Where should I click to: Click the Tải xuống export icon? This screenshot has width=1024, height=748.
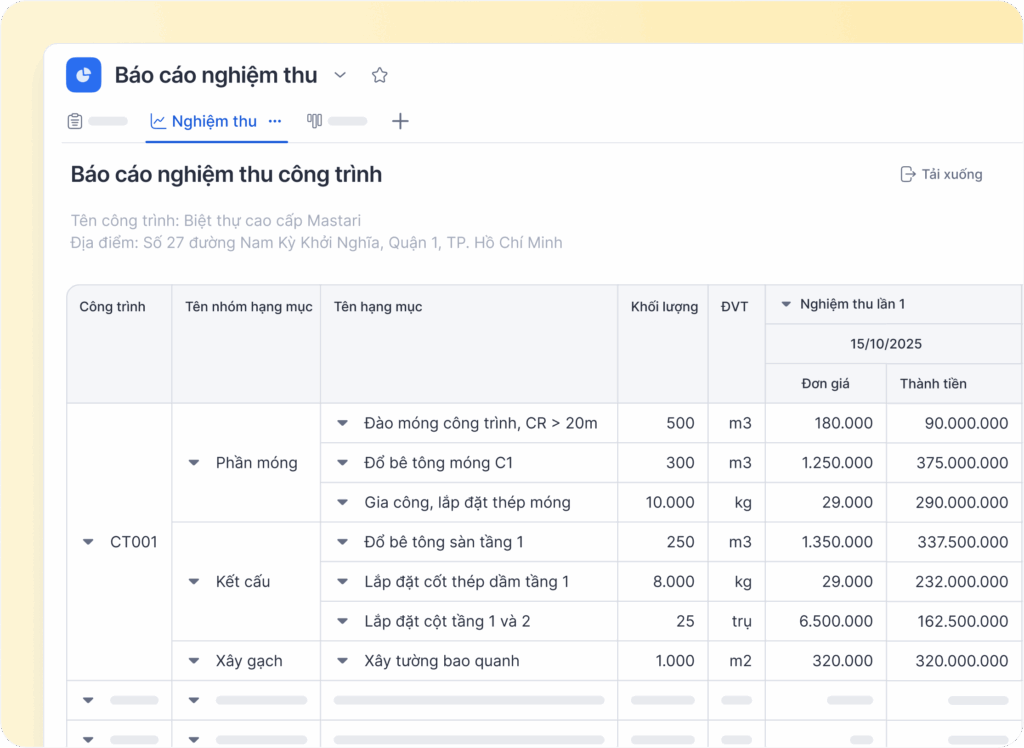pos(907,174)
